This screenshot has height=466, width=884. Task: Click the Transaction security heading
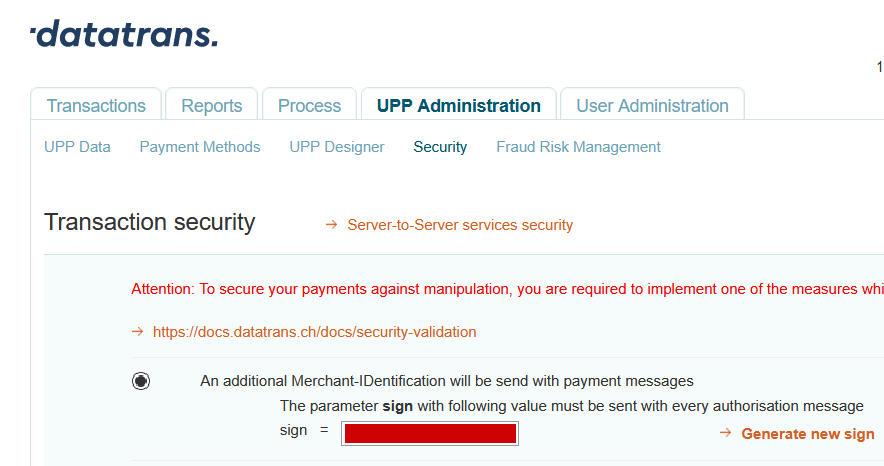click(149, 222)
